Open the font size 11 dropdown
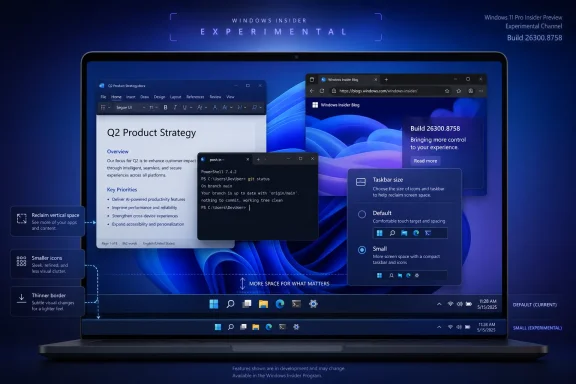The image size is (576, 384). pyautogui.click(x=153, y=107)
